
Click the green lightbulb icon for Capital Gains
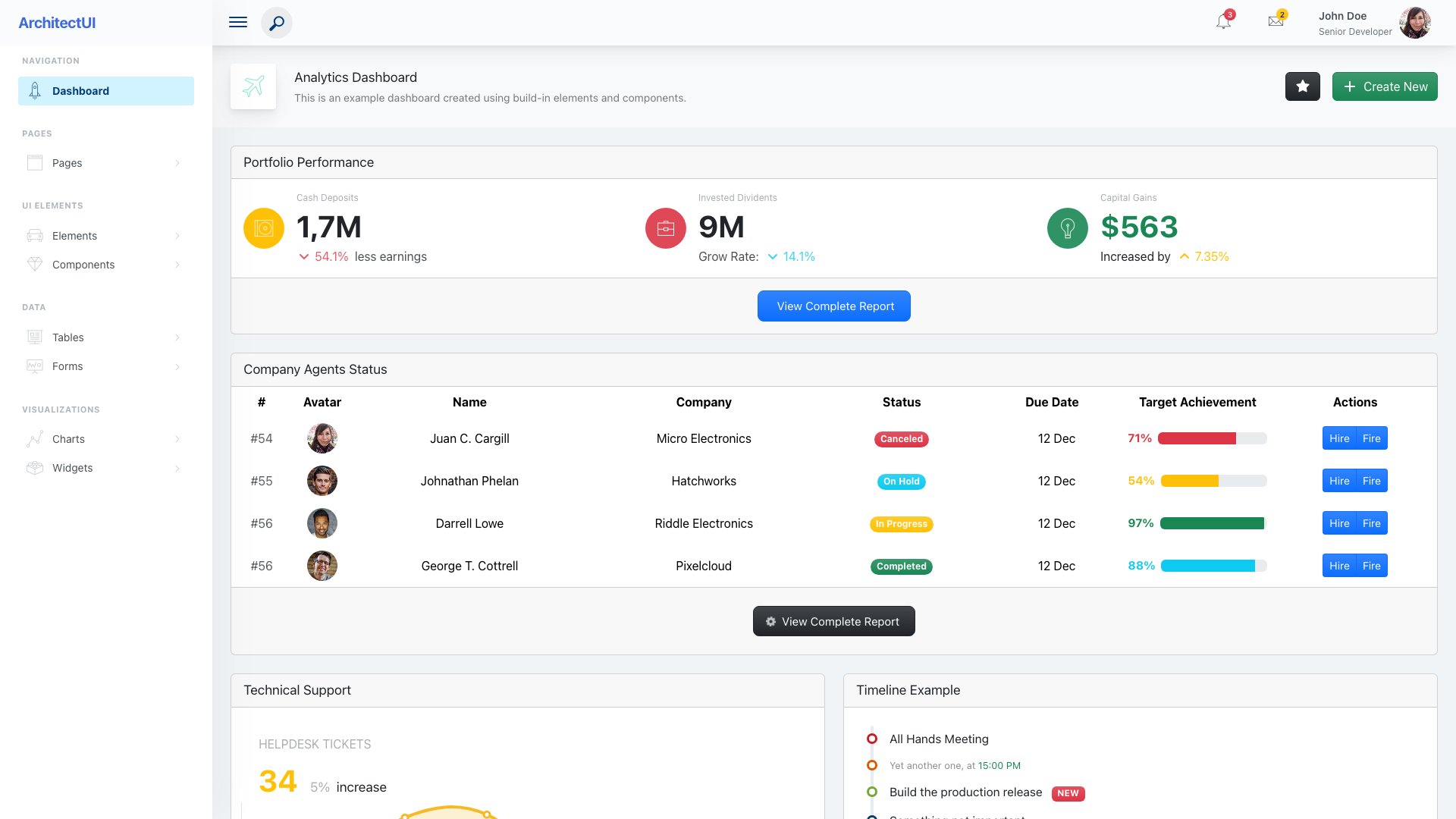(1067, 227)
